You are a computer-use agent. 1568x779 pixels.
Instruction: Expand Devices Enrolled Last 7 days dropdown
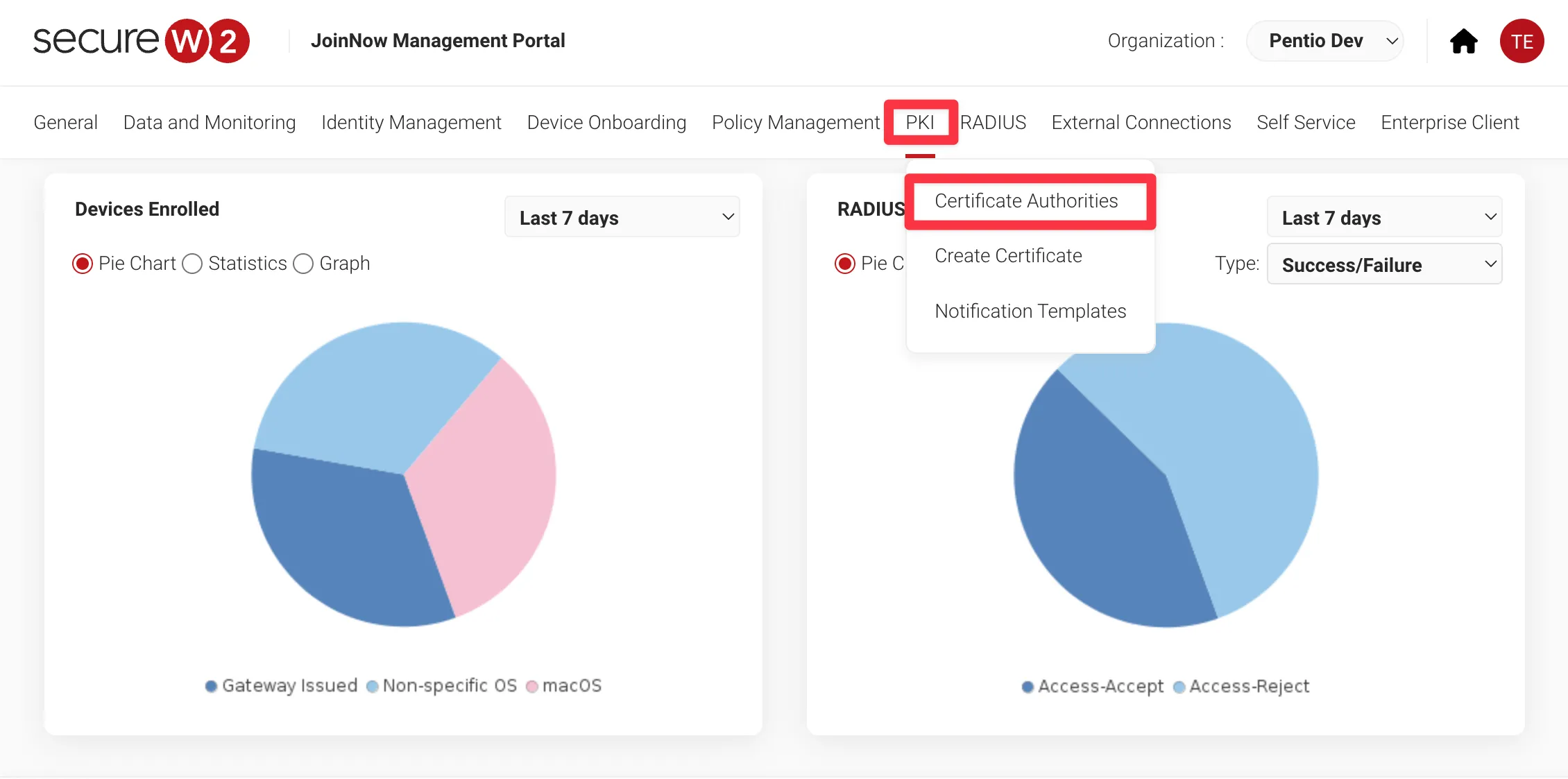pos(622,218)
